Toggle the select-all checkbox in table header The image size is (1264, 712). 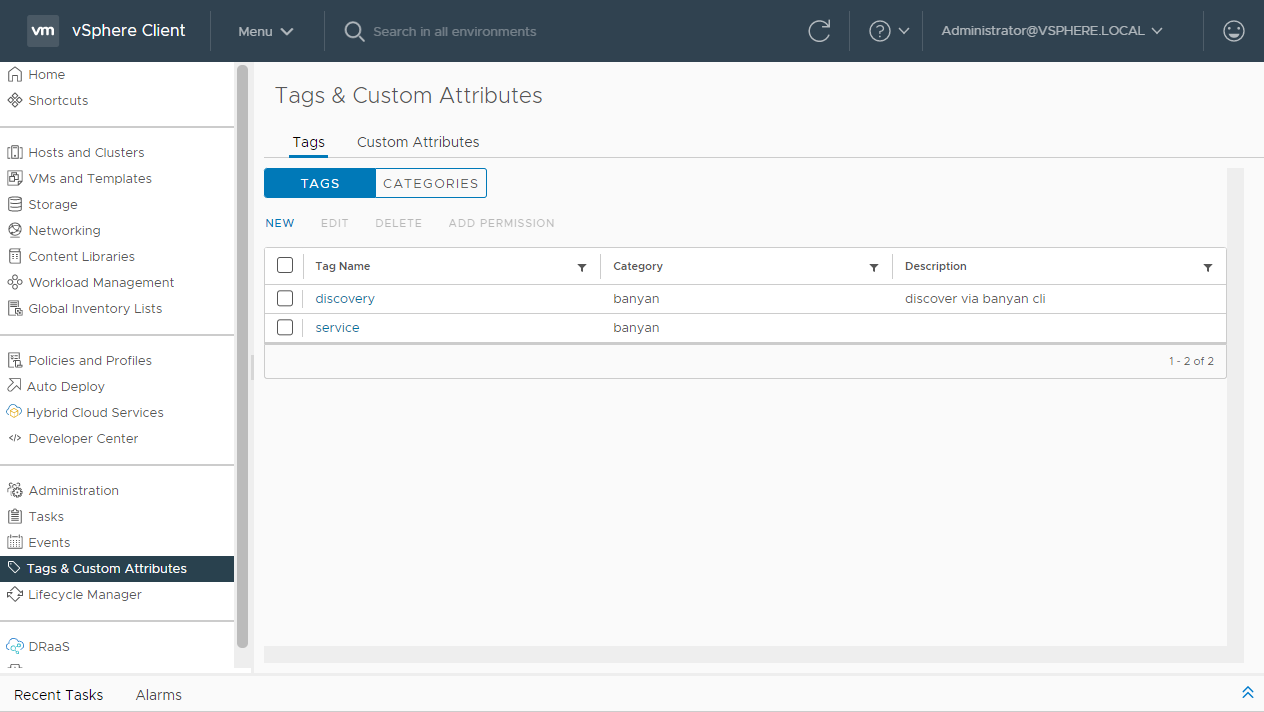pyautogui.click(x=285, y=265)
